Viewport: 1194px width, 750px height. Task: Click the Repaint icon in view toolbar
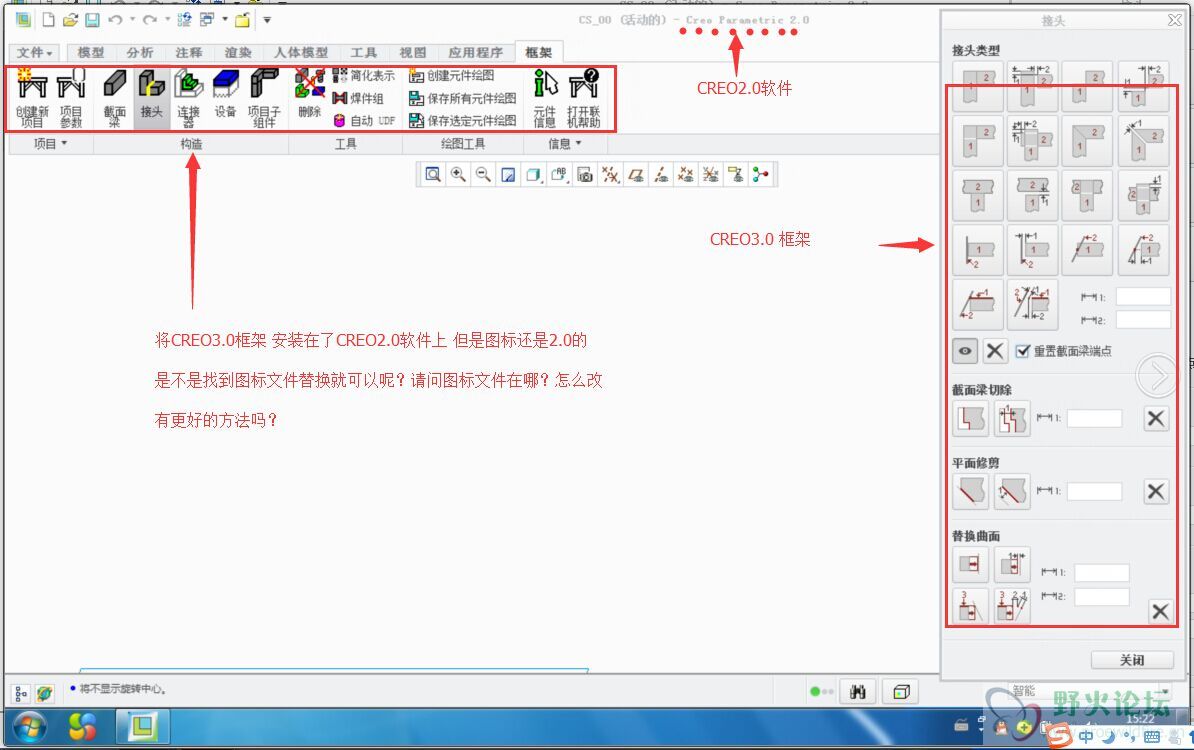pos(508,174)
